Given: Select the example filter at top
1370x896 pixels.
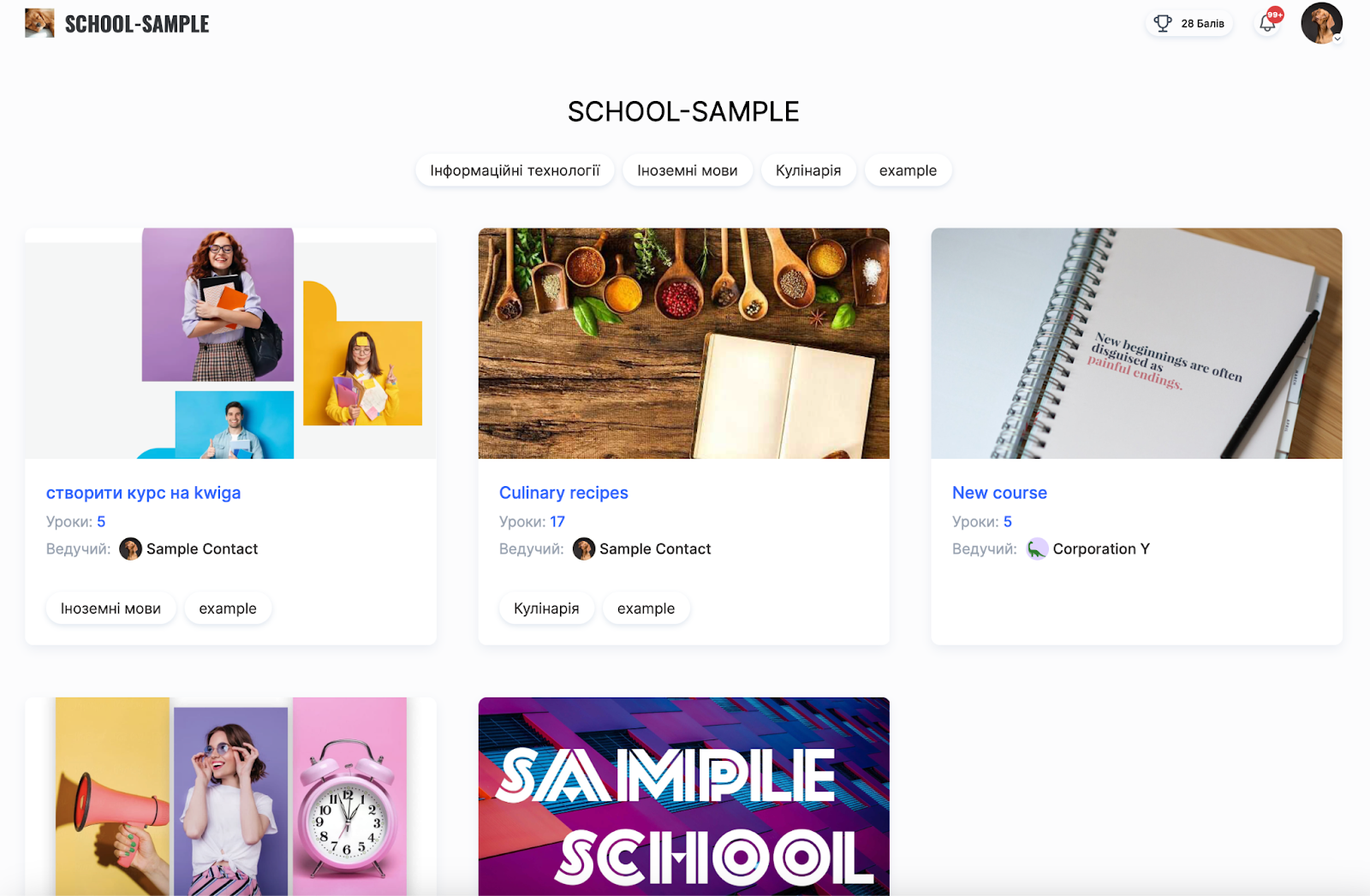Looking at the screenshot, I should pyautogui.click(x=908, y=170).
